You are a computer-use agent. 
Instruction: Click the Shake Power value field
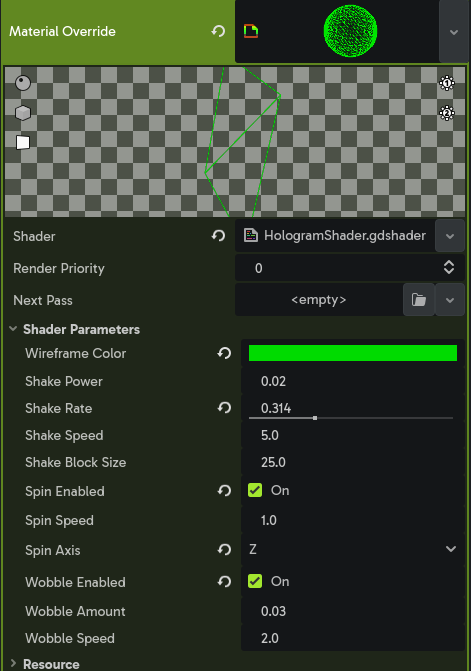click(353, 381)
